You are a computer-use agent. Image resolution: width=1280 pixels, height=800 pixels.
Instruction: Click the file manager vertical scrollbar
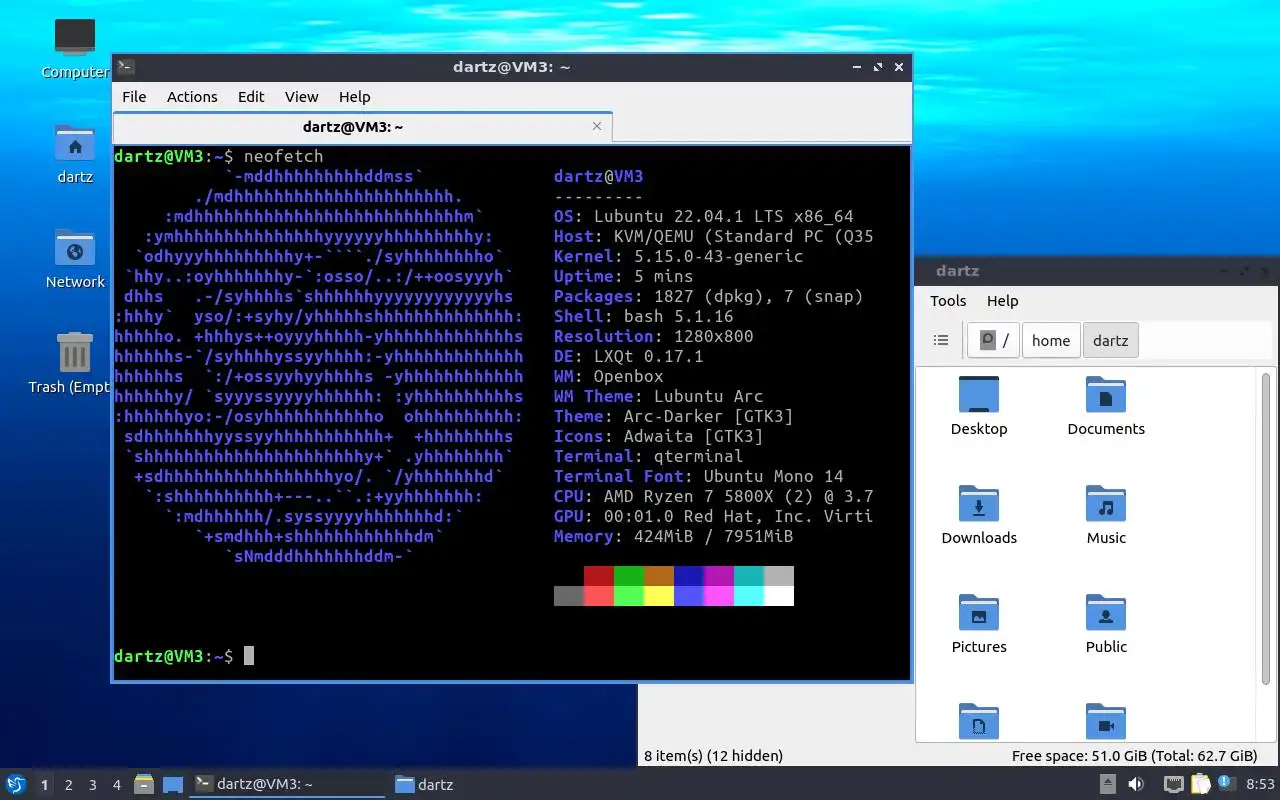[1266, 528]
